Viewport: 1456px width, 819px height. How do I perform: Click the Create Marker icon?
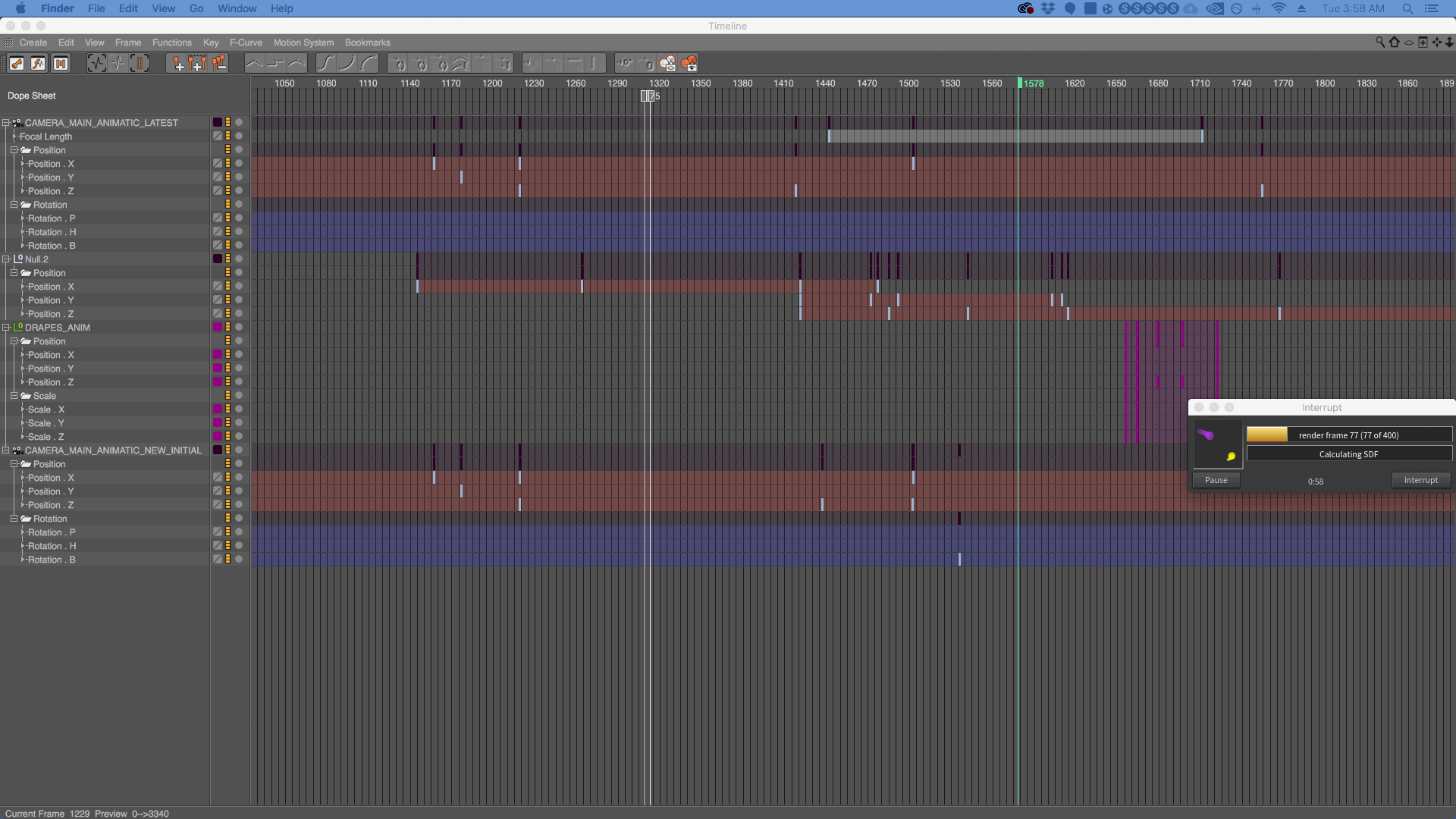click(x=177, y=64)
